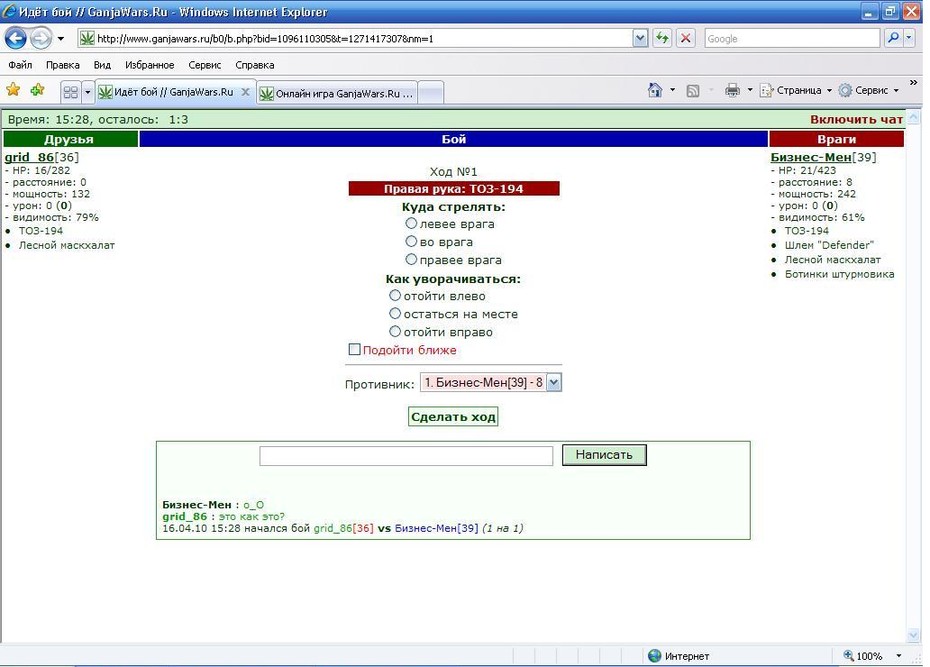Select отойти вправо radio button

(395, 331)
